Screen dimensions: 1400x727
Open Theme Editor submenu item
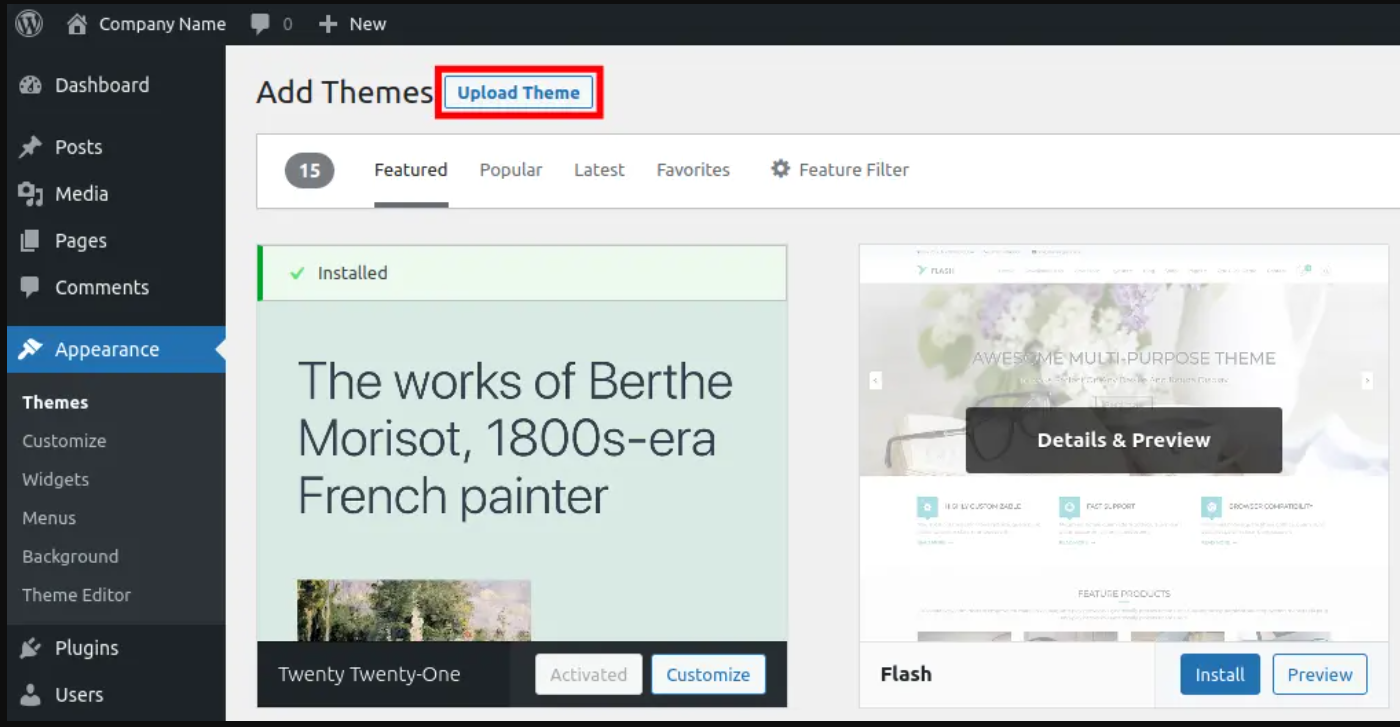pyautogui.click(x=76, y=595)
